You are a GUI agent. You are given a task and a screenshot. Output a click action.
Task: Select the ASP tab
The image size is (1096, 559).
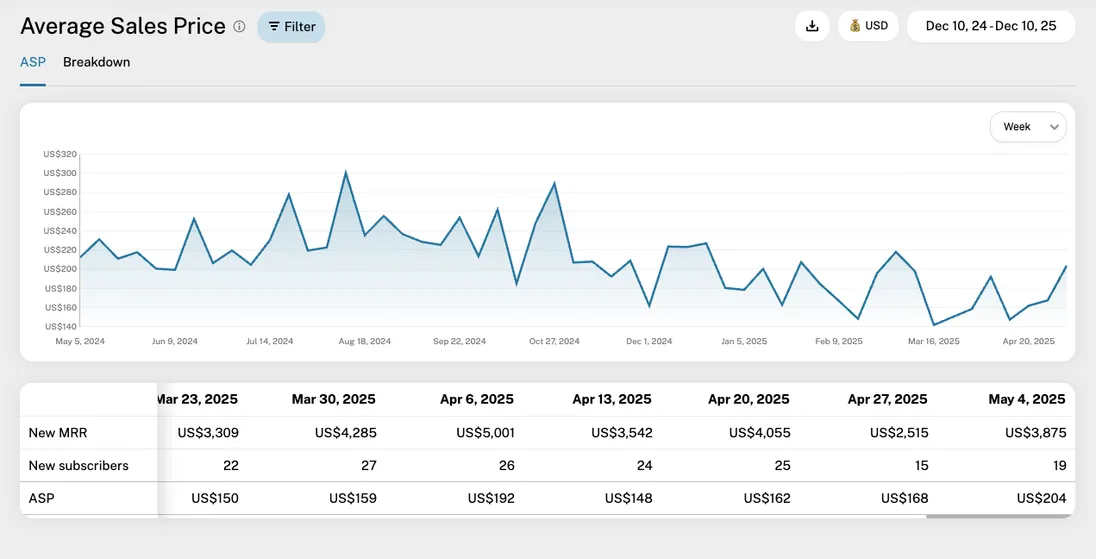coord(32,62)
